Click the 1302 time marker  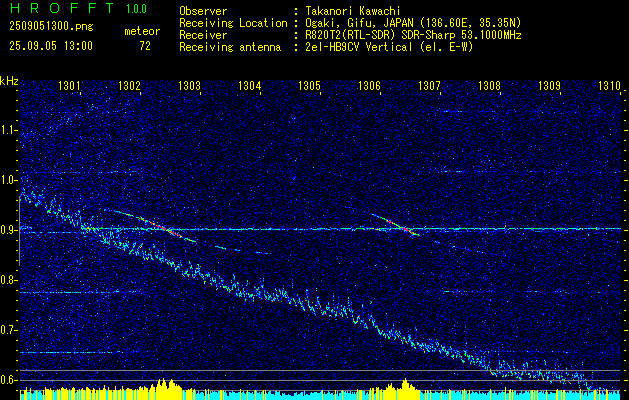click(x=130, y=86)
